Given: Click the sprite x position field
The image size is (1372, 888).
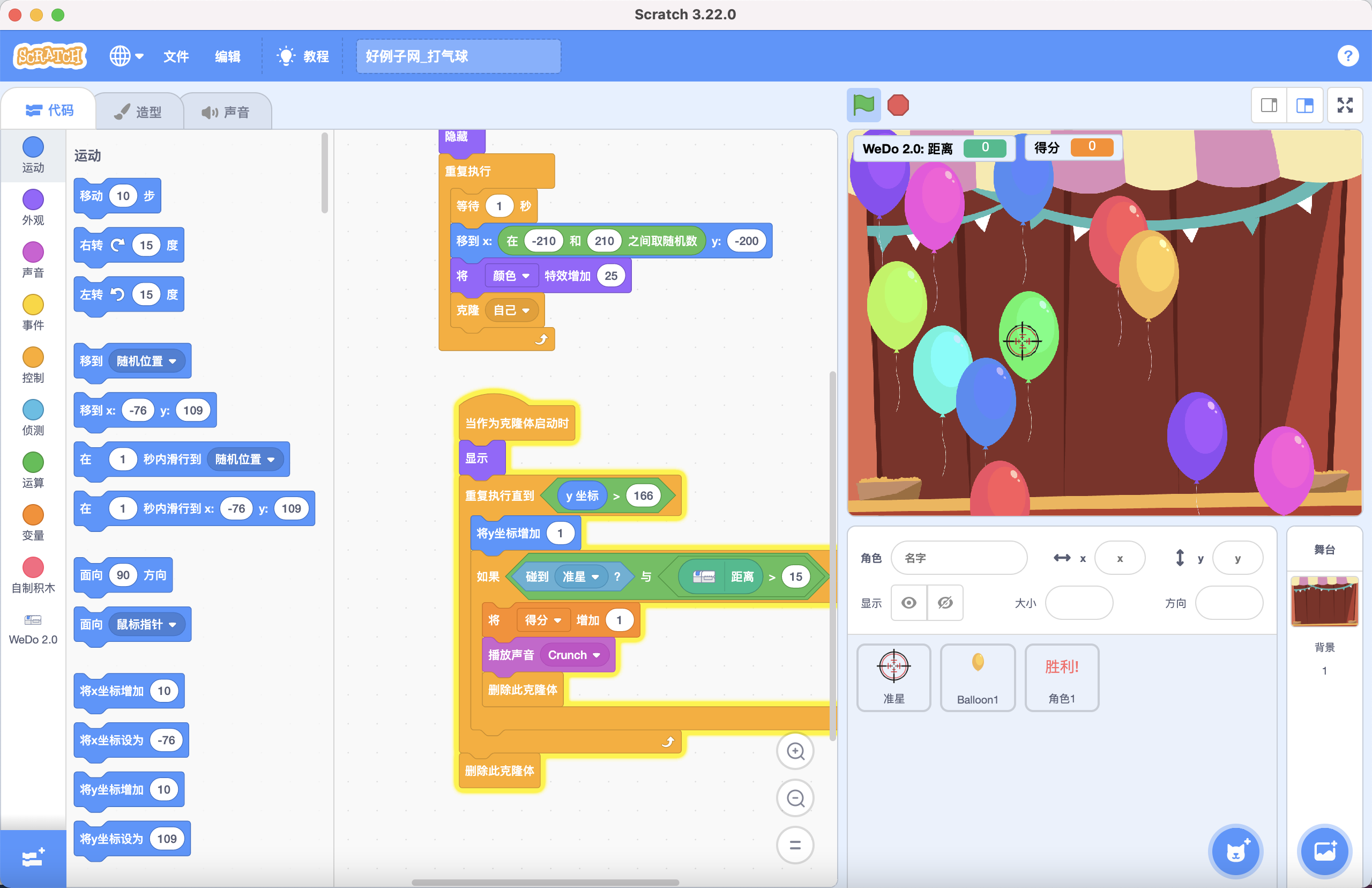Looking at the screenshot, I should tap(1120, 558).
